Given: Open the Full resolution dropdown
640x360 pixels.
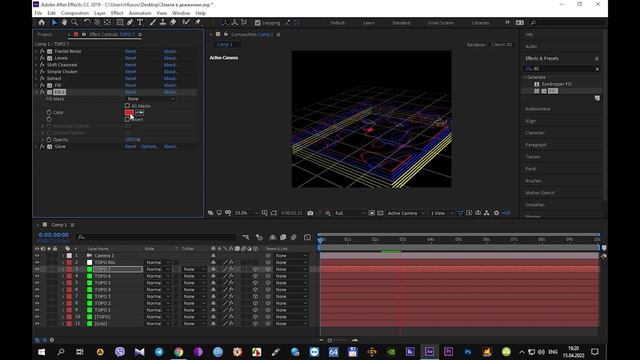Looking at the screenshot, I should [349, 213].
